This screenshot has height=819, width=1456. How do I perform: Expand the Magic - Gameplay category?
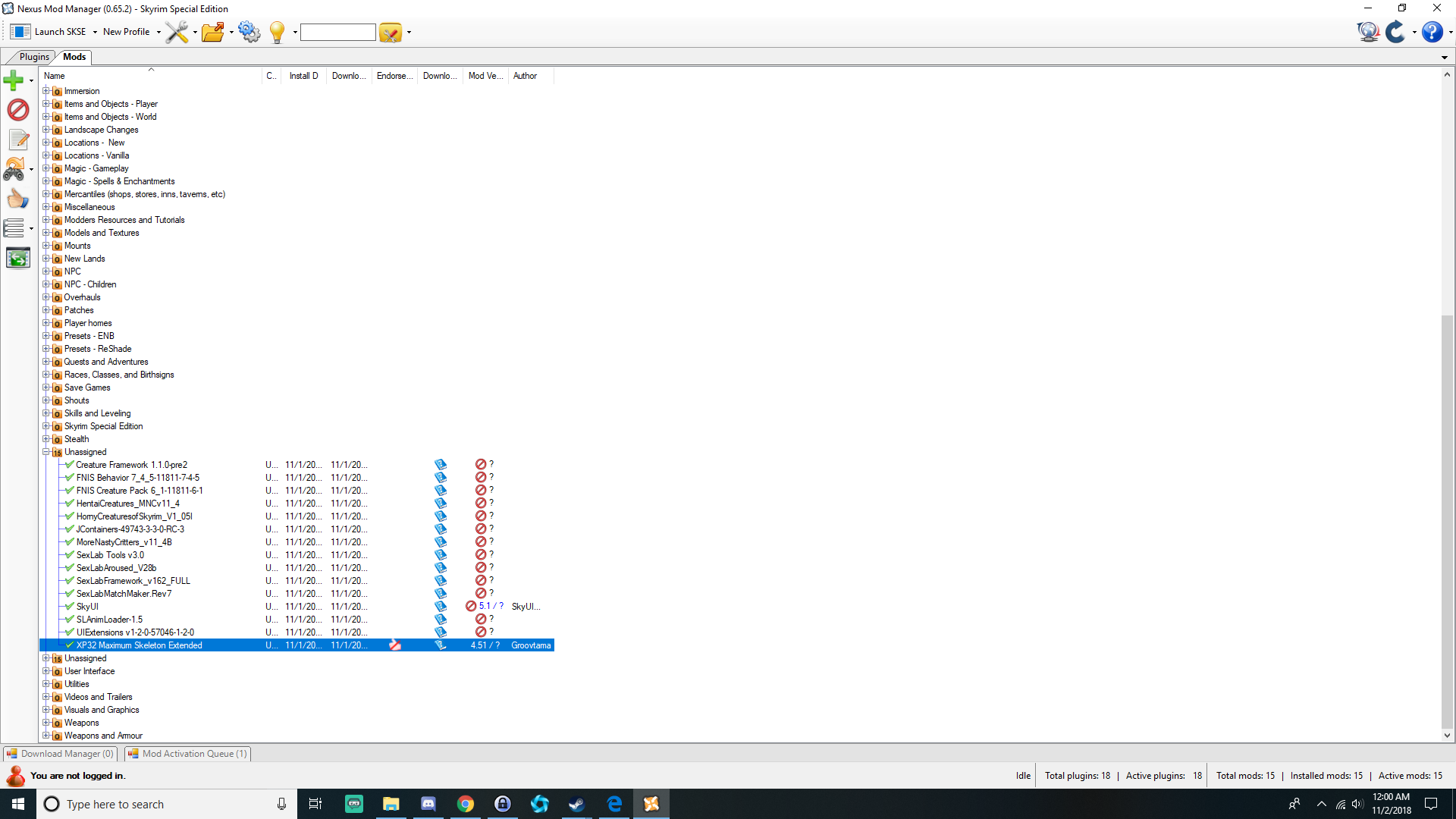(x=45, y=168)
